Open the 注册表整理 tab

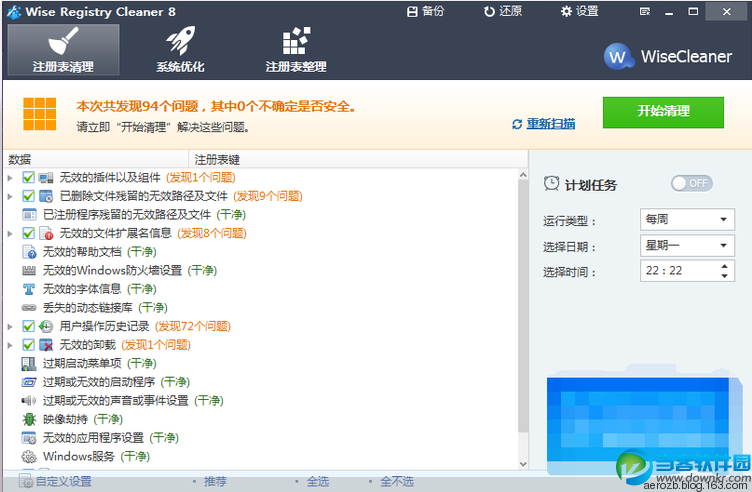296,49
